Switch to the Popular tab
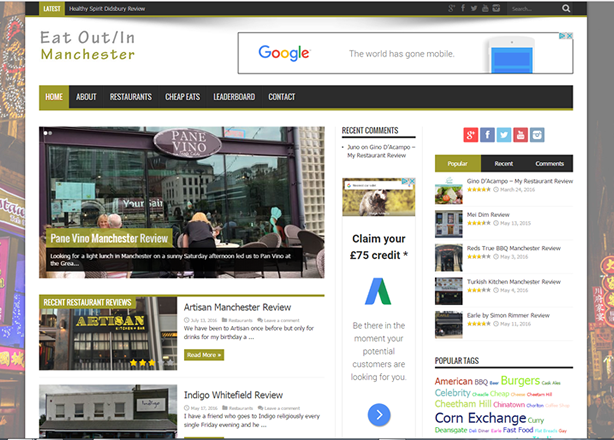This screenshot has width=614, height=440. [457, 164]
